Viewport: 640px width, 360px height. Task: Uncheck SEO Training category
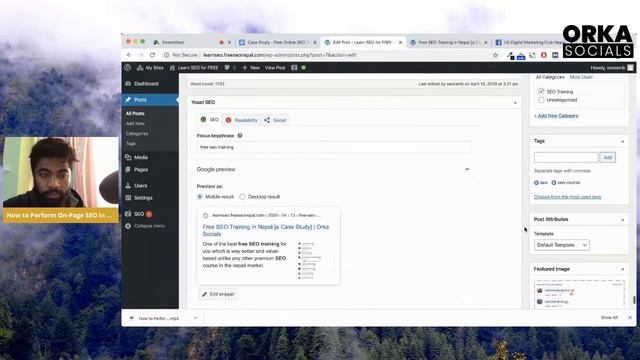coord(541,91)
